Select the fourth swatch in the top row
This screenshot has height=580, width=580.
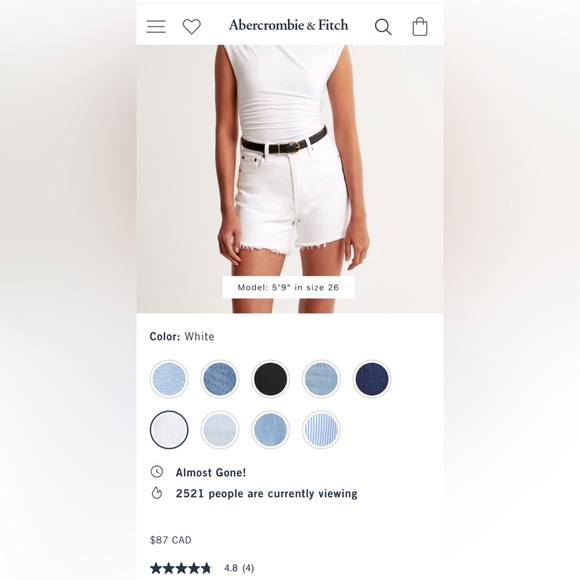(321, 379)
